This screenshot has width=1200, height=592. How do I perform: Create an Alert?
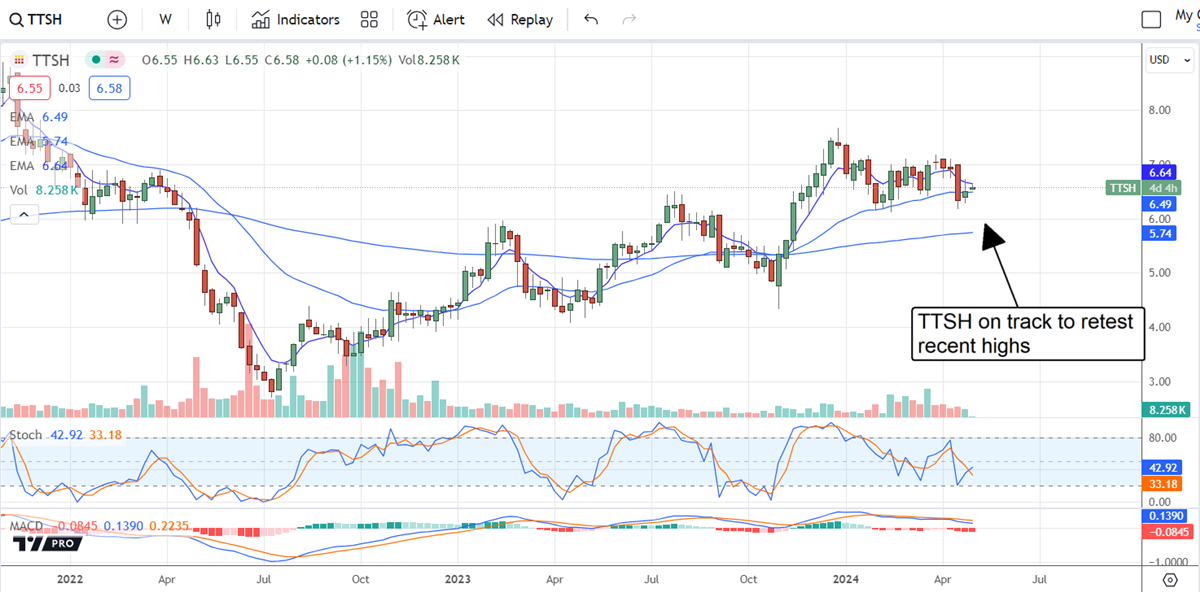(436, 19)
